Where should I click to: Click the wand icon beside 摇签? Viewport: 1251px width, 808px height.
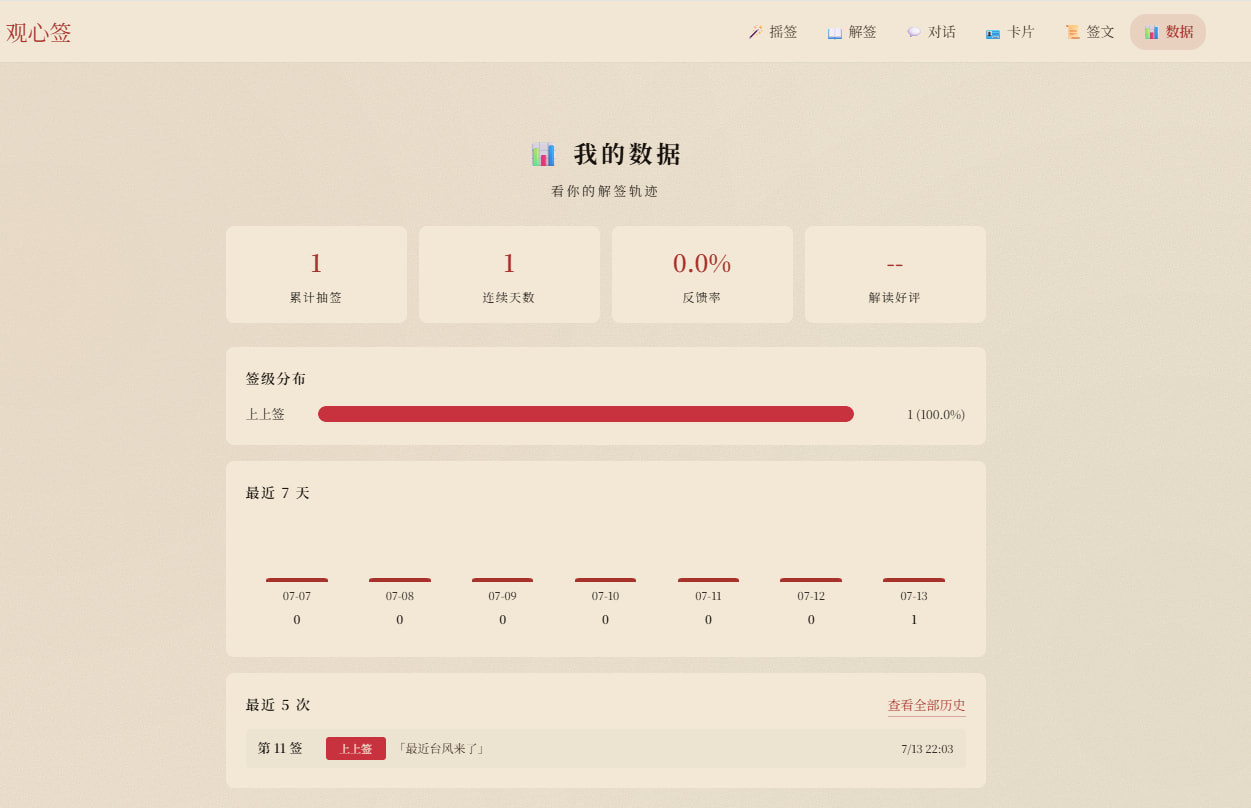[x=755, y=32]
